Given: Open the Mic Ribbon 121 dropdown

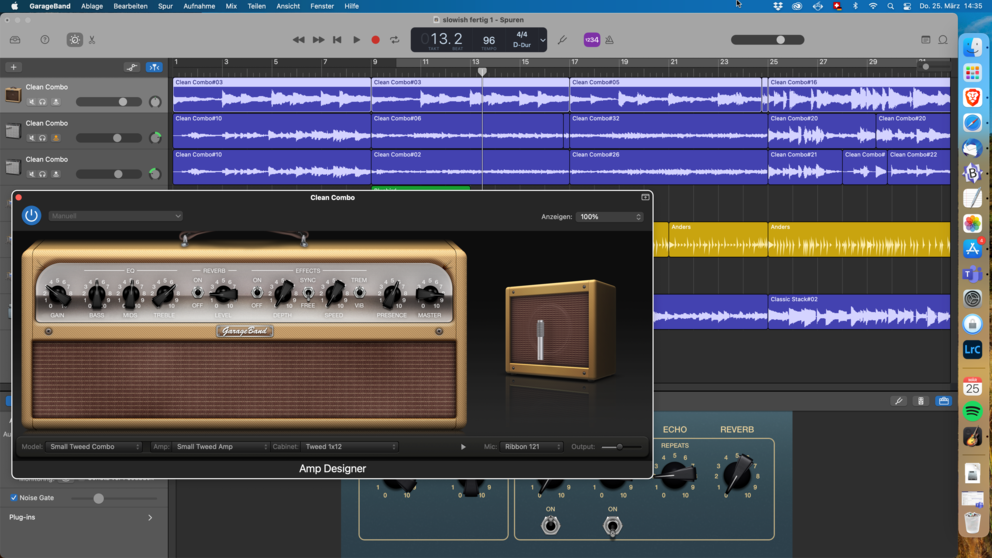Looking at the screenshot, I should [x=531, y=447].
